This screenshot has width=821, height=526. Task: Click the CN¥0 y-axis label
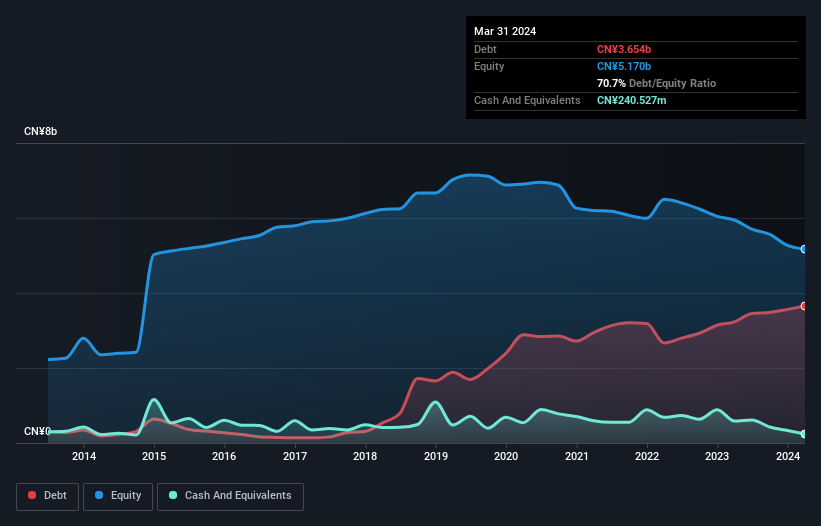37,432
